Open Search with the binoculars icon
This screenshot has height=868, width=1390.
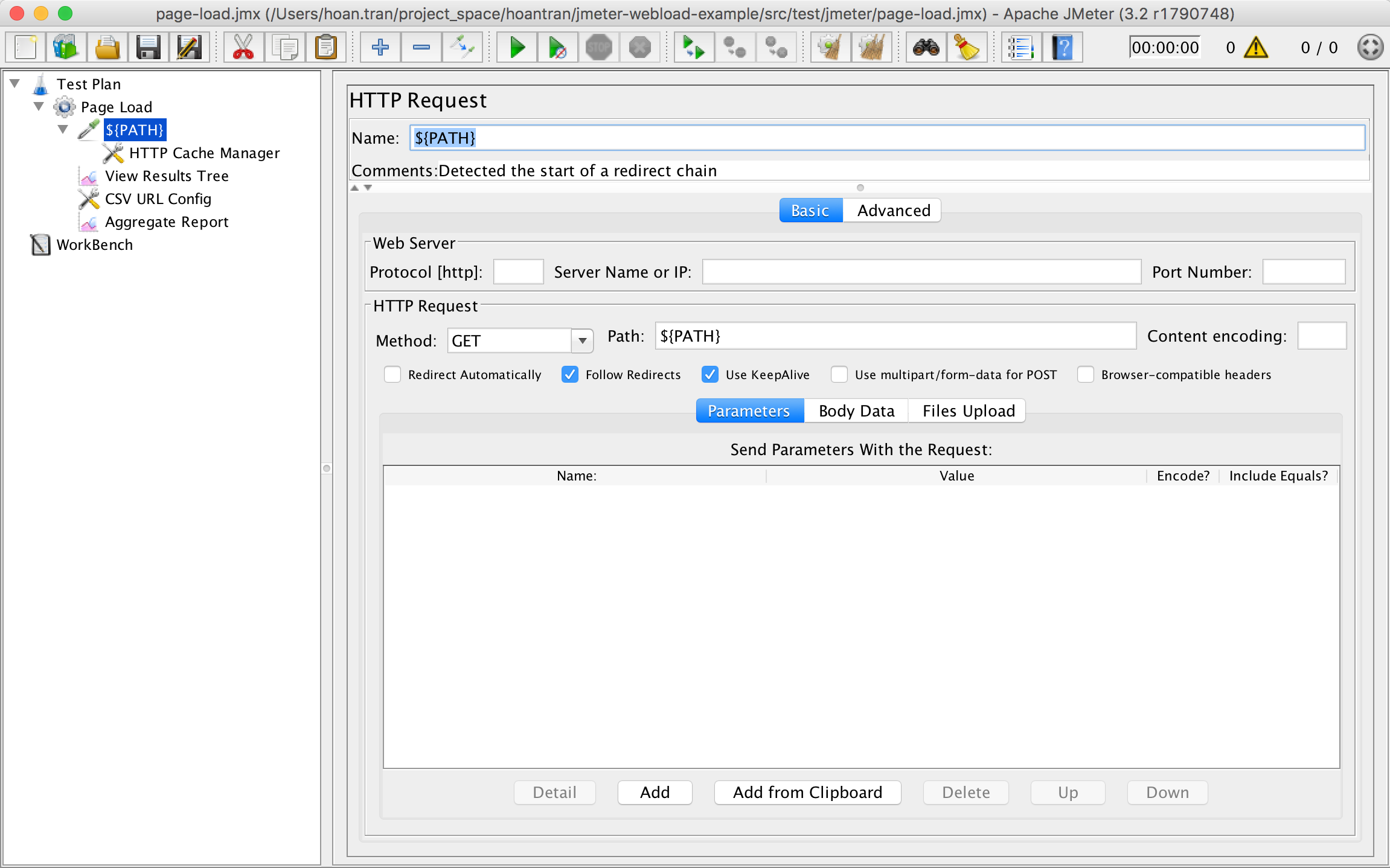pos(926,47)
